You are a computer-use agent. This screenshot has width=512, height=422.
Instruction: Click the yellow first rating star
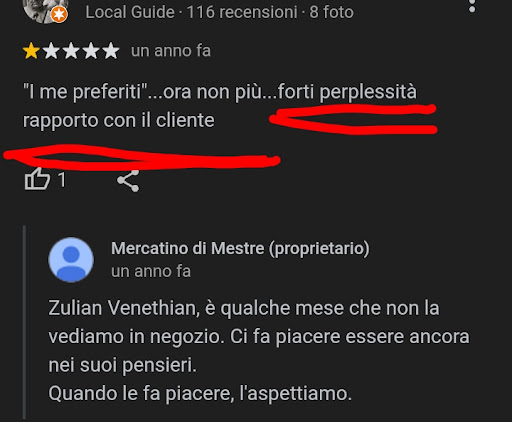[x=31, y=51]
